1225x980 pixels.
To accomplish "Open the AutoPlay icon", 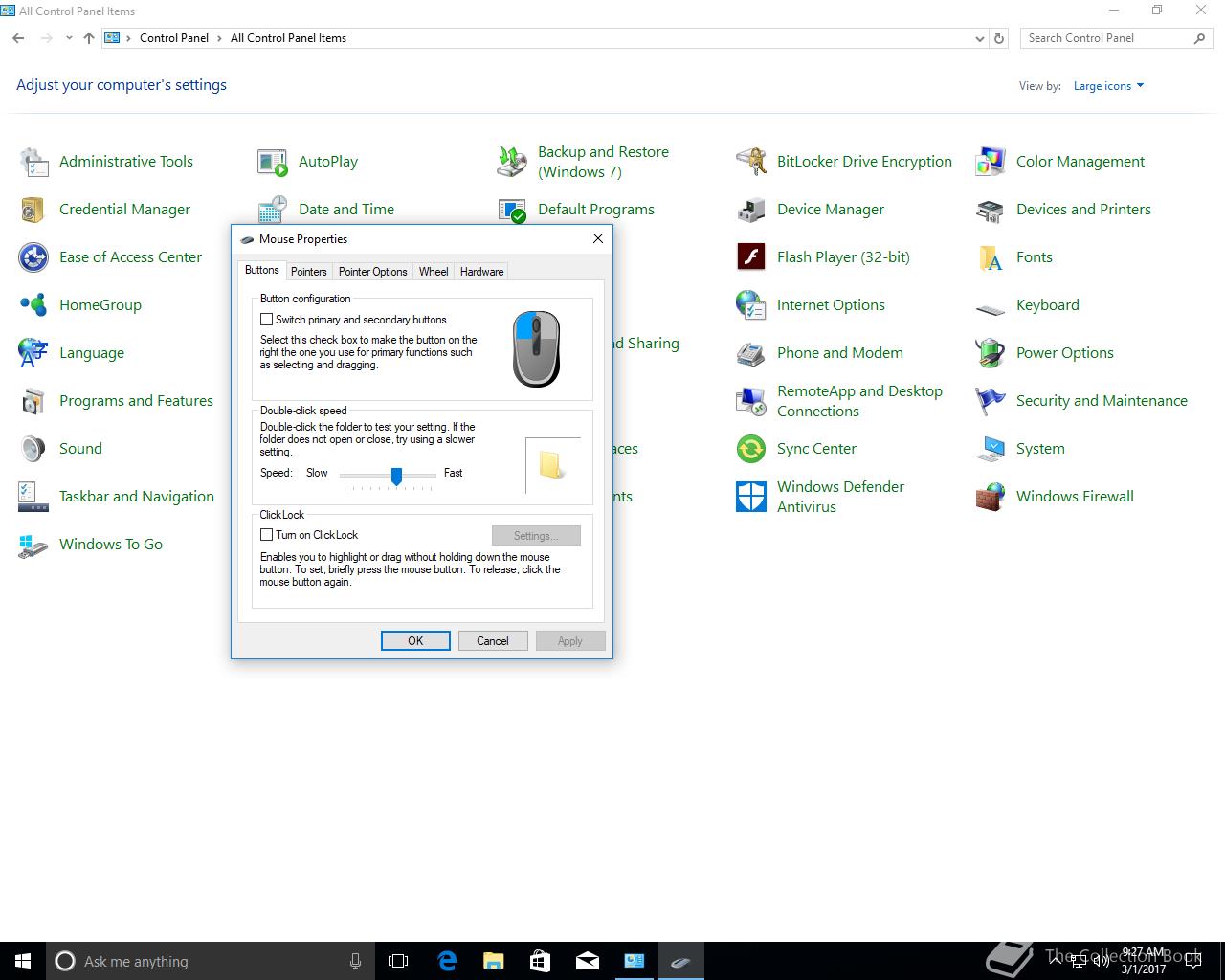I will tap(273, 162).
